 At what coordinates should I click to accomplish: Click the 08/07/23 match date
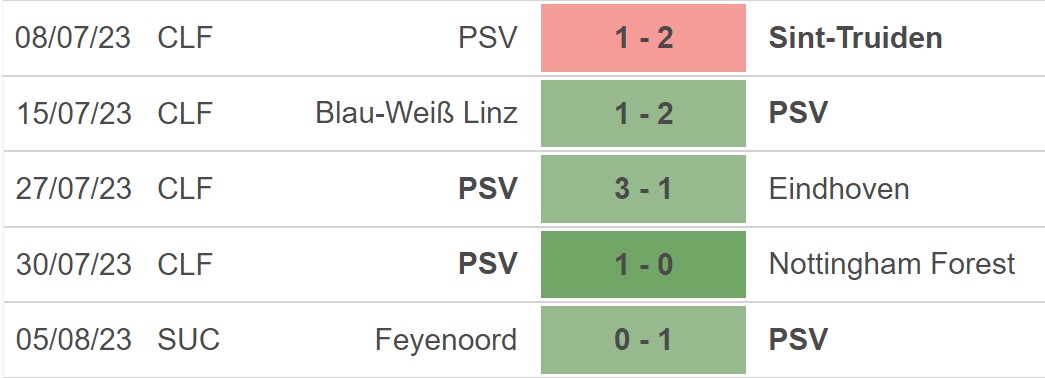[x=73, y=38]
